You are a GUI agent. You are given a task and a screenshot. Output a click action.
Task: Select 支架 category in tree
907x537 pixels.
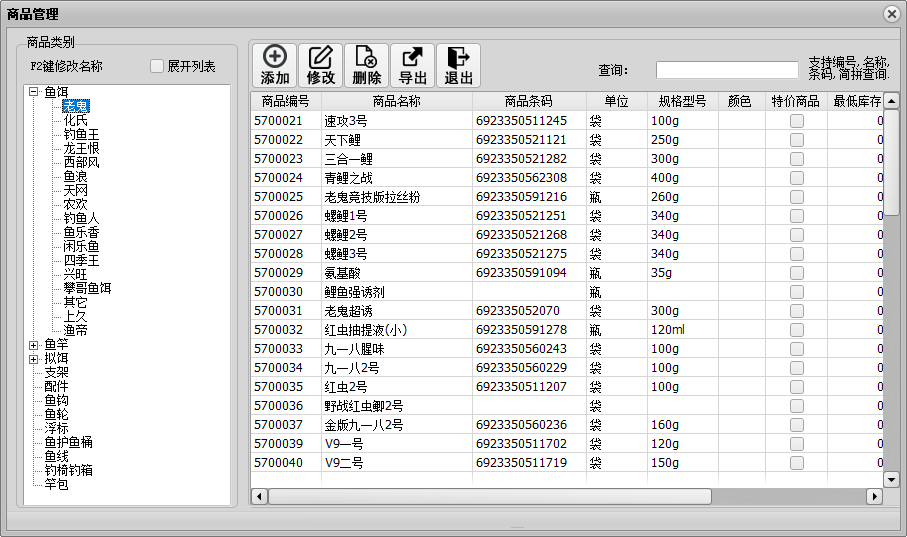57,372
